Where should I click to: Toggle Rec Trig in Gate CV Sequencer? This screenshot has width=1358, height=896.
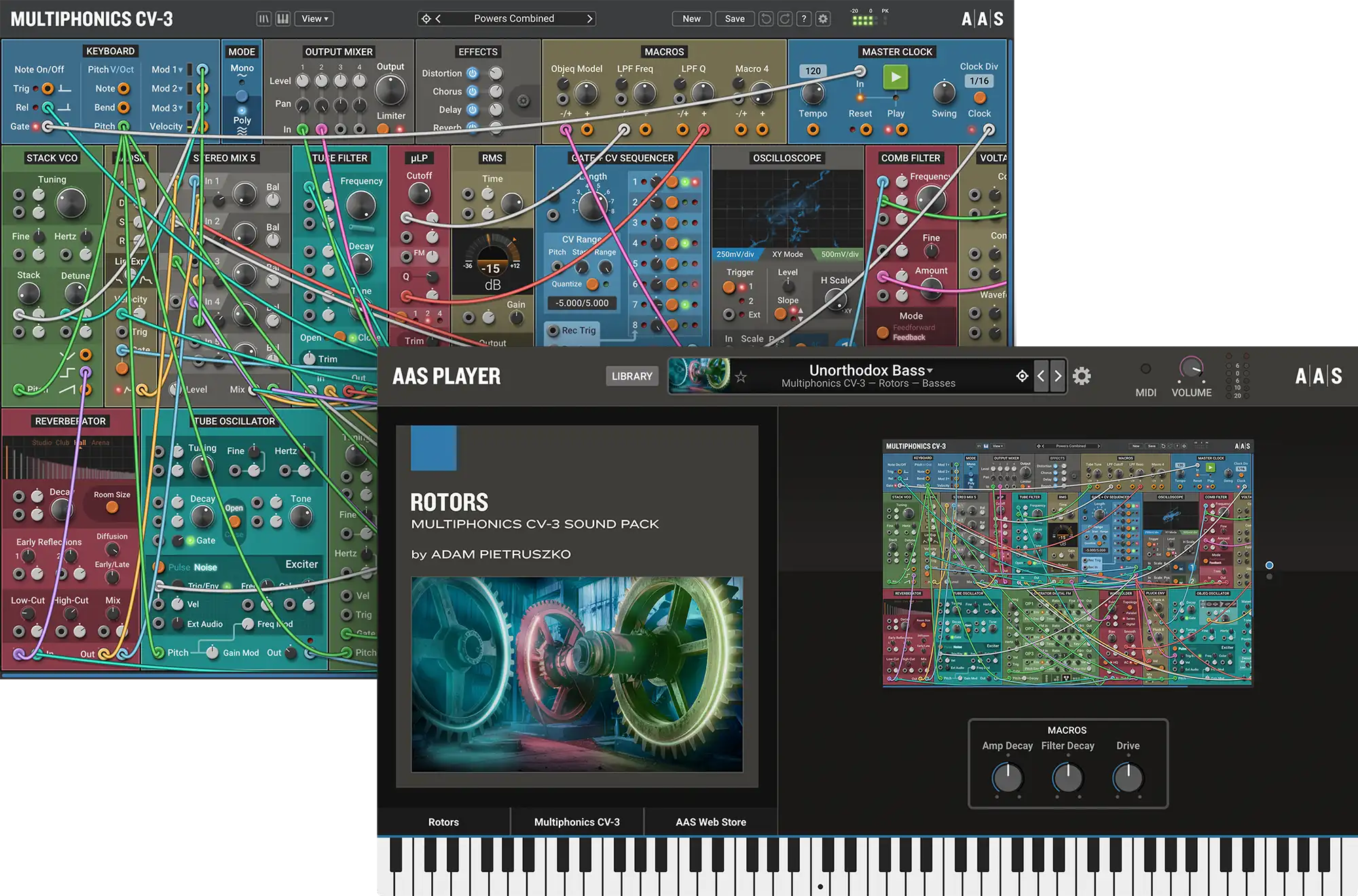(553, 331)
